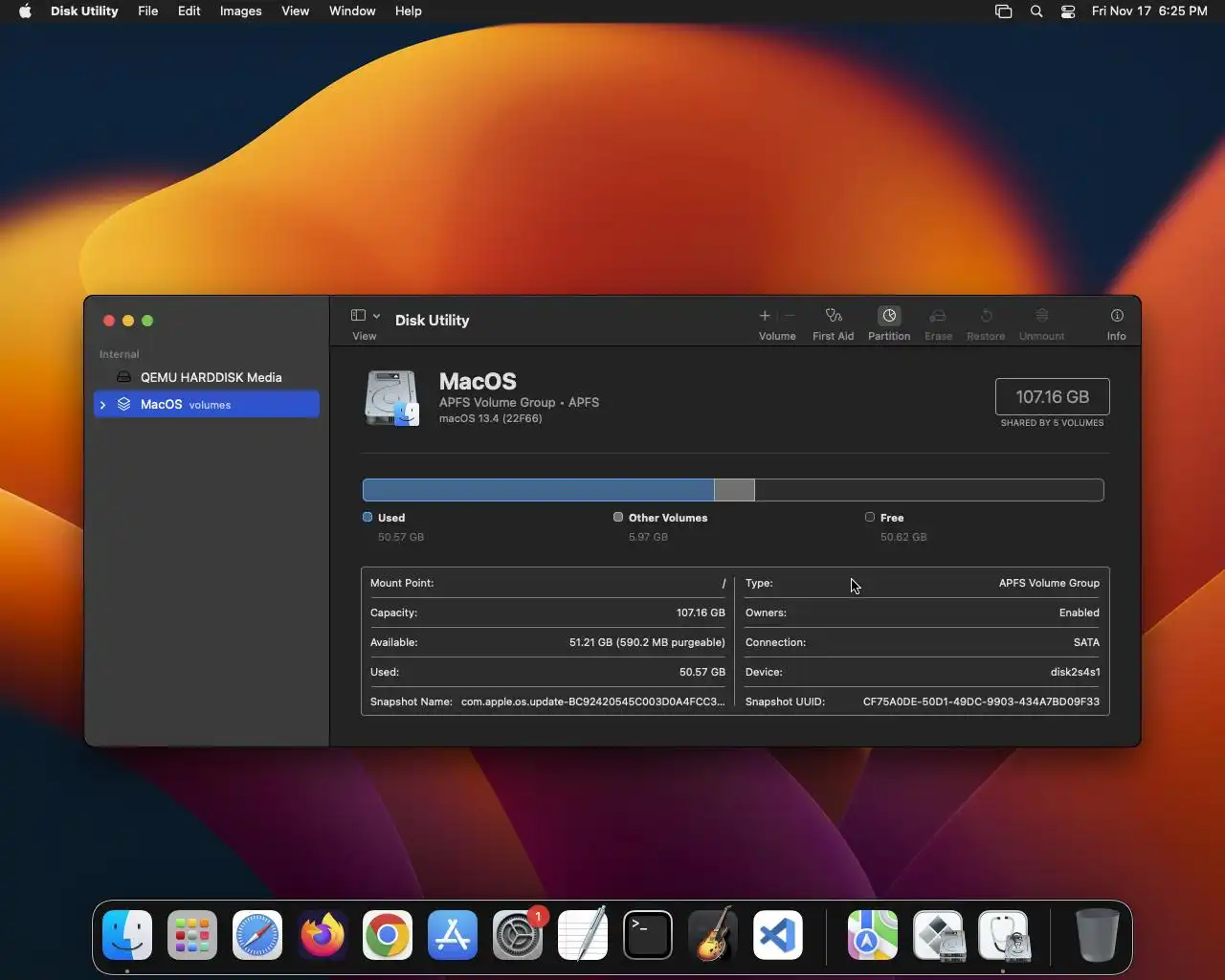
Task: Open System Settings from the Dock
Action: coord(518,935)
